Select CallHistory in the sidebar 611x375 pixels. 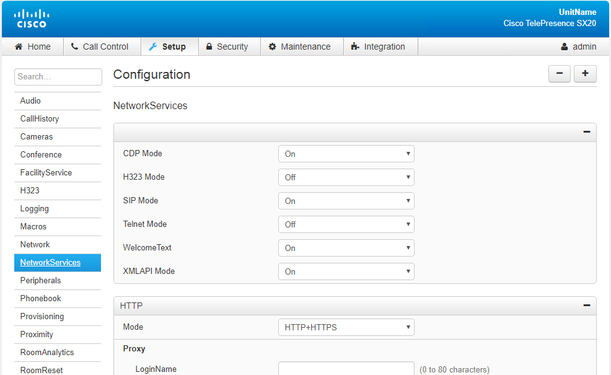(58, 119)
